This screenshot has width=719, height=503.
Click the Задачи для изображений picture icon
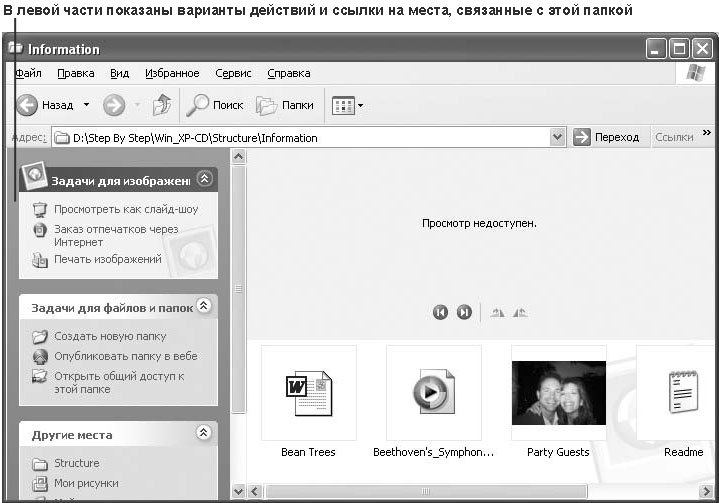click(x=34, y=175)
